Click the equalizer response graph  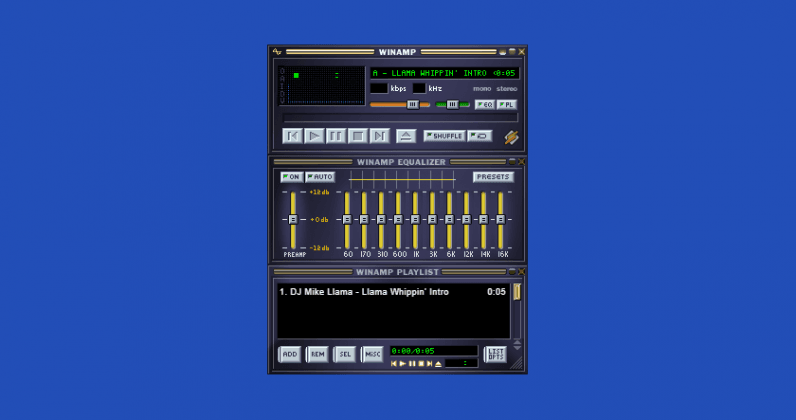tap(402, 179)
